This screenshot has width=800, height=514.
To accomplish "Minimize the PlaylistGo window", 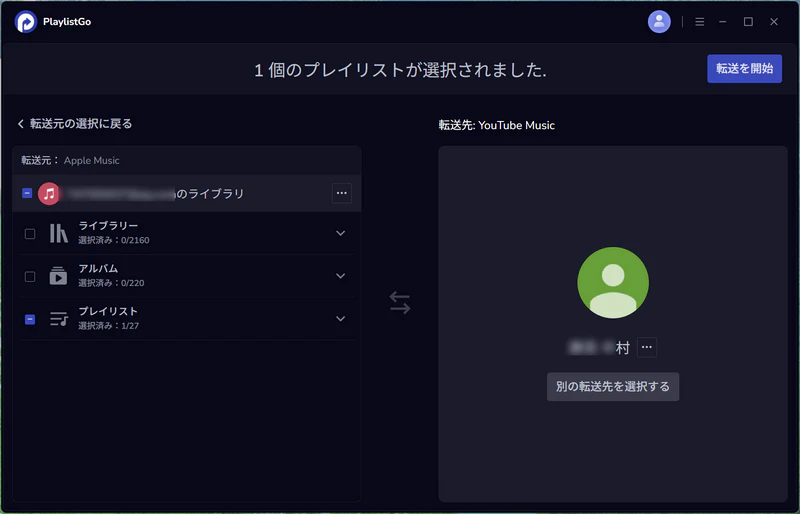I will pyautogui.click(x=722, y=22).
